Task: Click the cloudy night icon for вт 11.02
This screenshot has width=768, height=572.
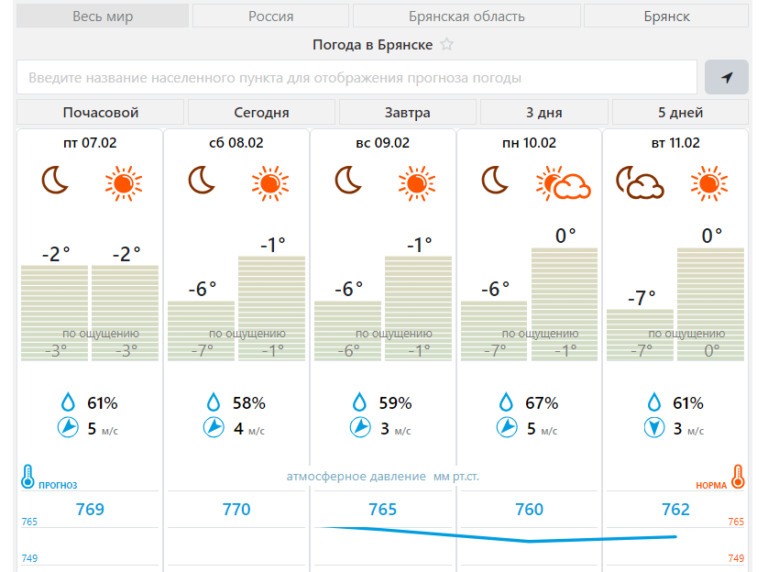Action: pyautogui.click(x=640, y=184)
